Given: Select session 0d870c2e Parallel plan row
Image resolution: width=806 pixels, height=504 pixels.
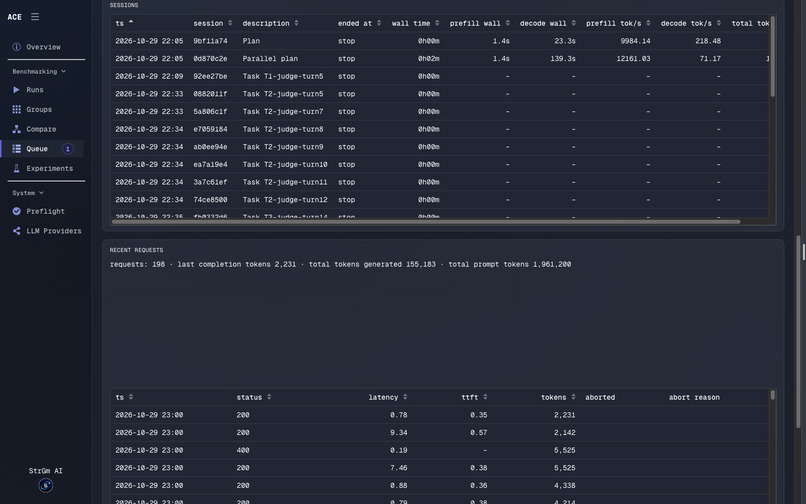Looking at the screenshot, I should [x=439, y=59].
